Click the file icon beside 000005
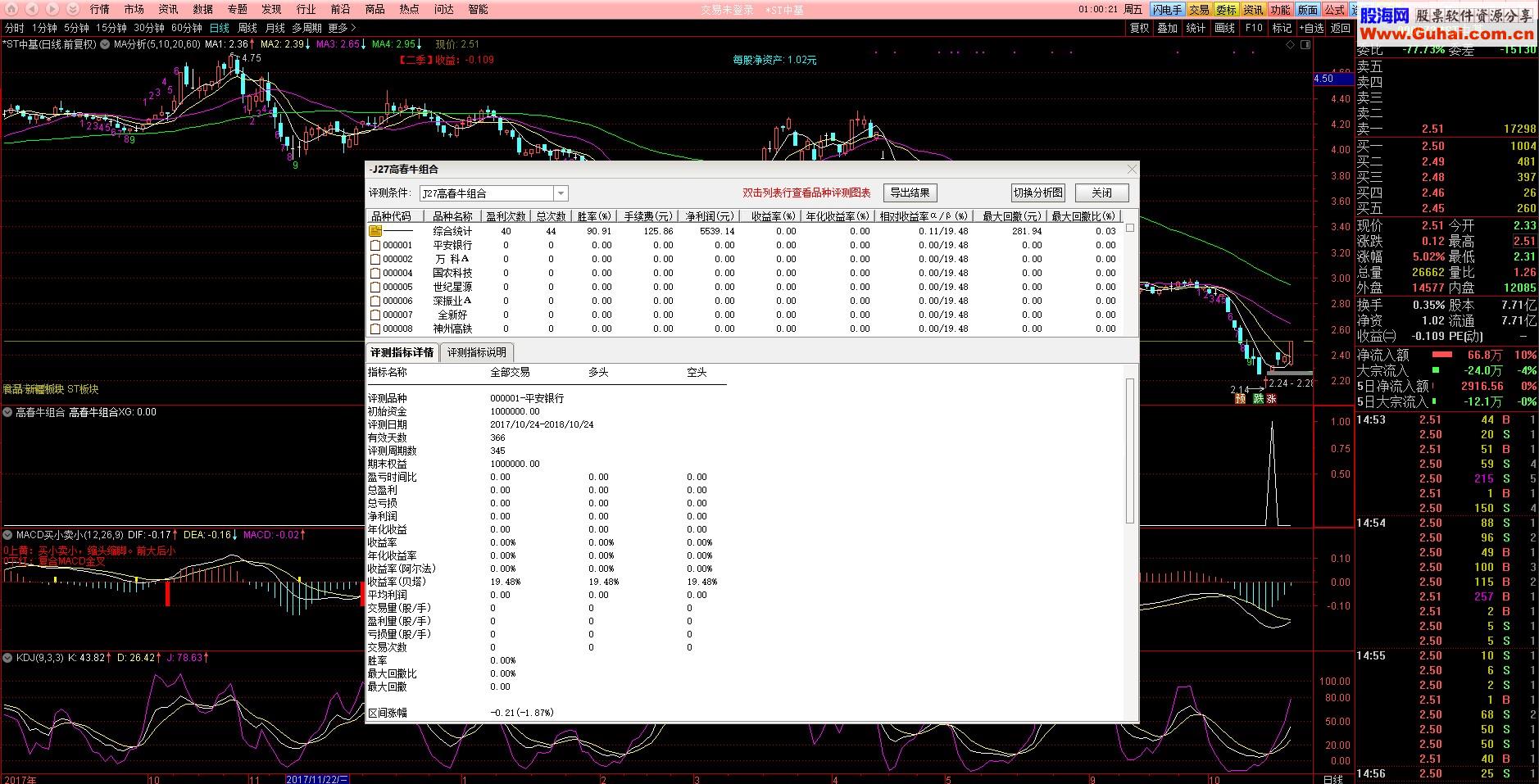Viewport: 1539px width, 784px height. (375, 287)
